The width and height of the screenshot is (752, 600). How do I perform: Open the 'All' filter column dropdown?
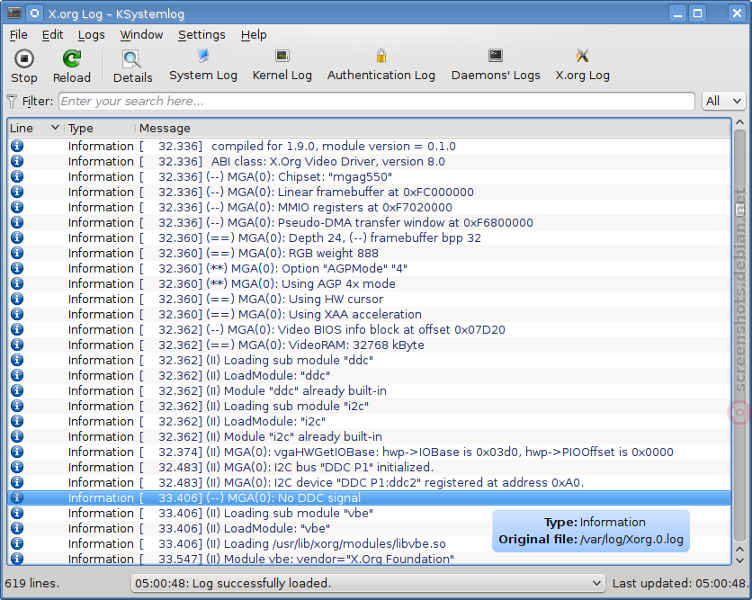pyautogui.click(x=723, y=101)
